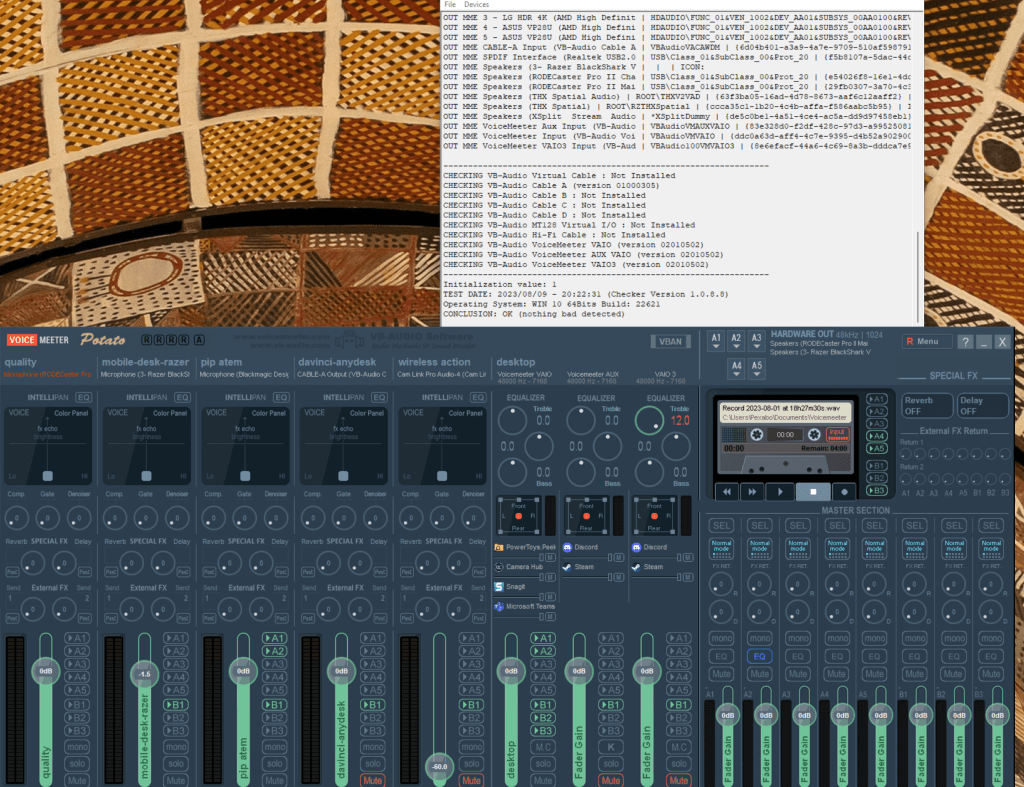Select input device for pip atem strip

tap(244, 375)
